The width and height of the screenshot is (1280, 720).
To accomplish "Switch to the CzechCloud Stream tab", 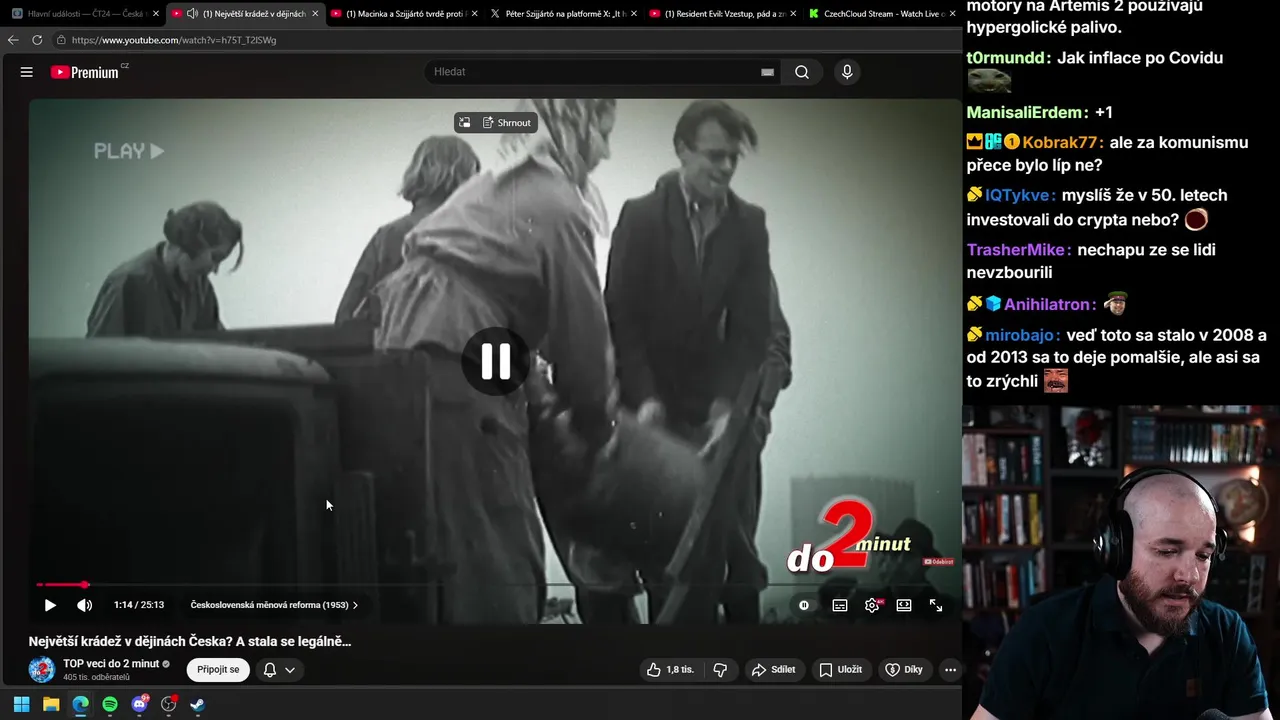I will point(883,14).
